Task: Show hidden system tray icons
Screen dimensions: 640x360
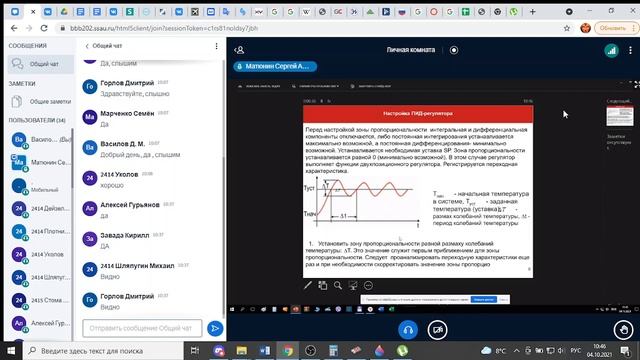Action: (x=516, y=351)
